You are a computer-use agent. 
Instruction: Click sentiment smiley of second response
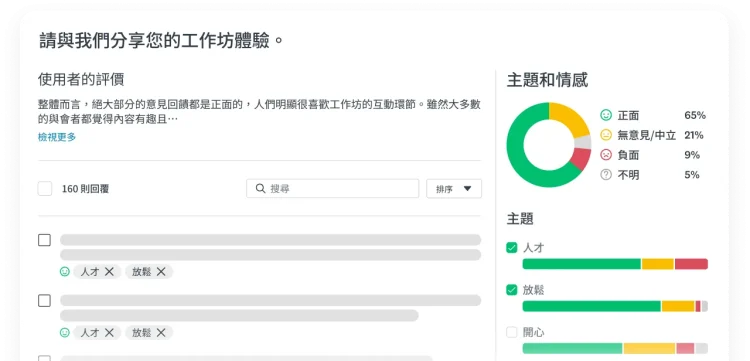(65, 332)
